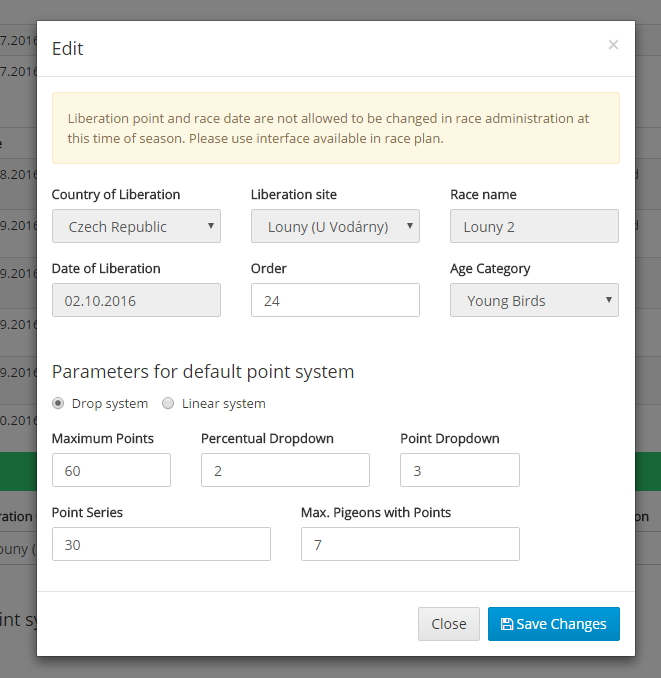Select the Linear system radio button
This screenshot has width=661, height=678.
[x=168, y=404]
